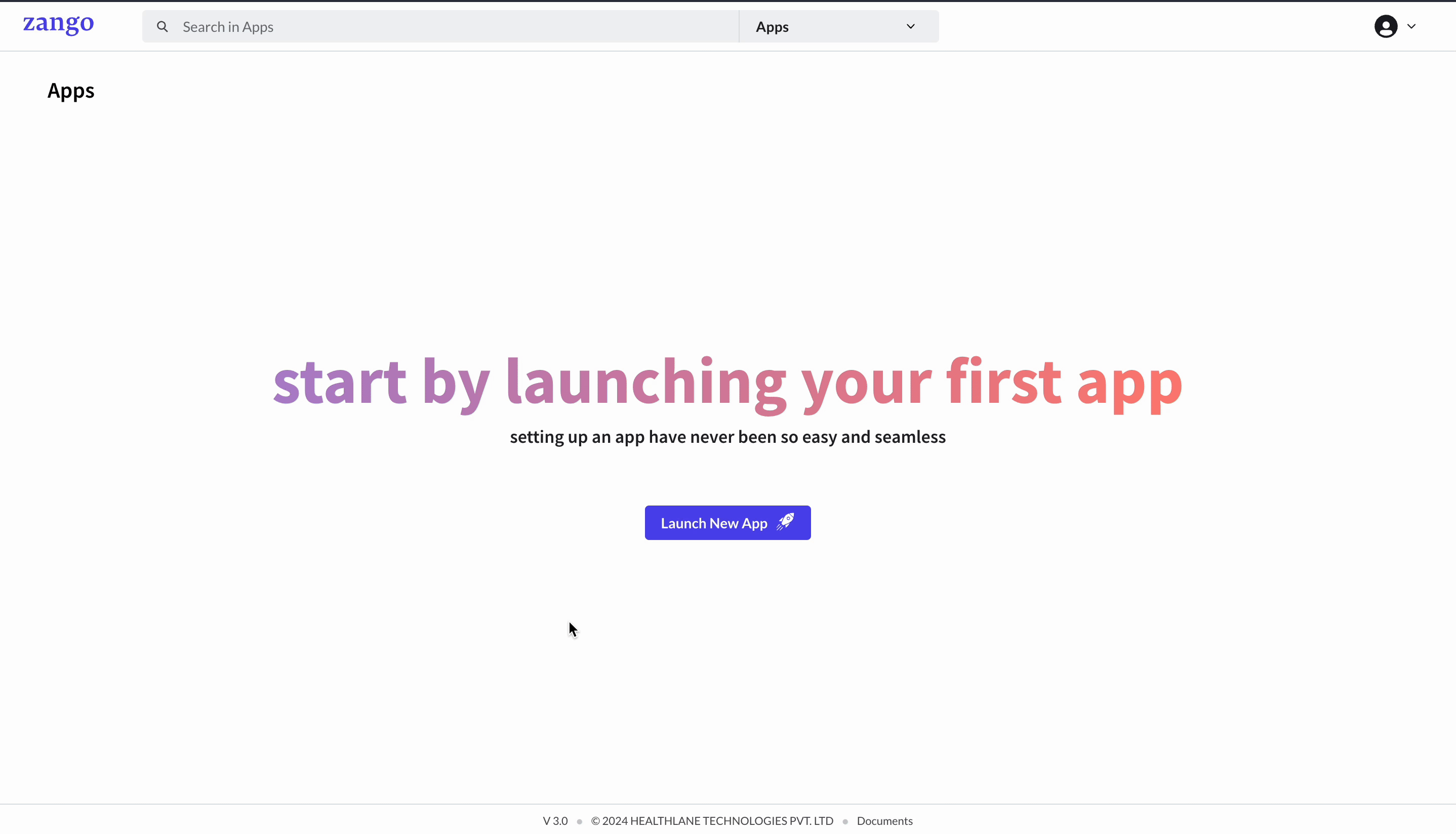Expand the account menu dropdown arrow

[x=1411, y=25]
